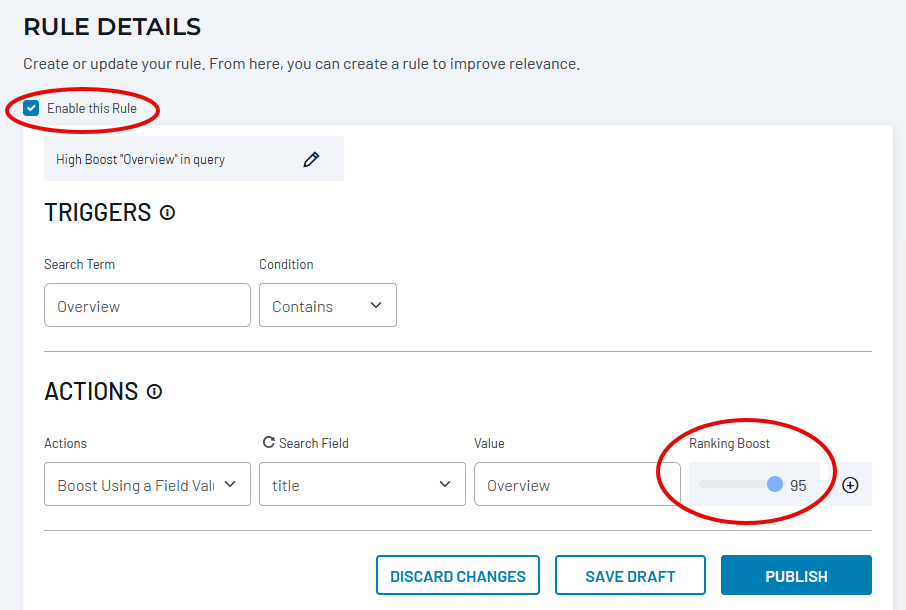Expand the Actions dropdown Boost Using a Field Value
The height and width of the screenshot is (610, 906).
(147, 485)
